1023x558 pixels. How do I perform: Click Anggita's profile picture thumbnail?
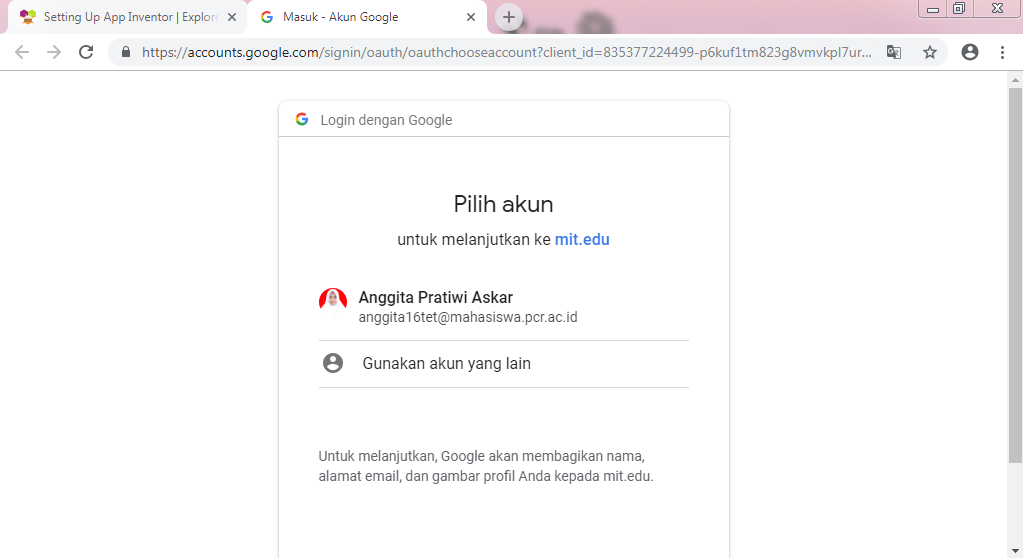pos(333,302)
